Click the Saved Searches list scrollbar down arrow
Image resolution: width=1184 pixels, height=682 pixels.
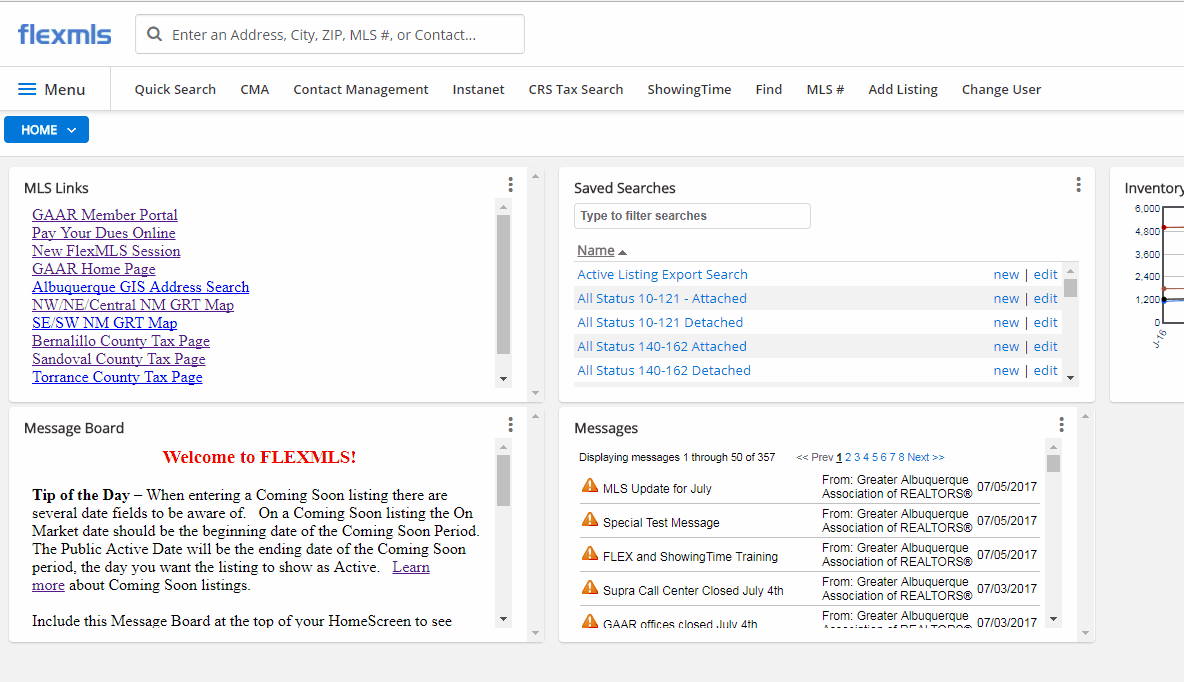click(x=1070, y=378)
